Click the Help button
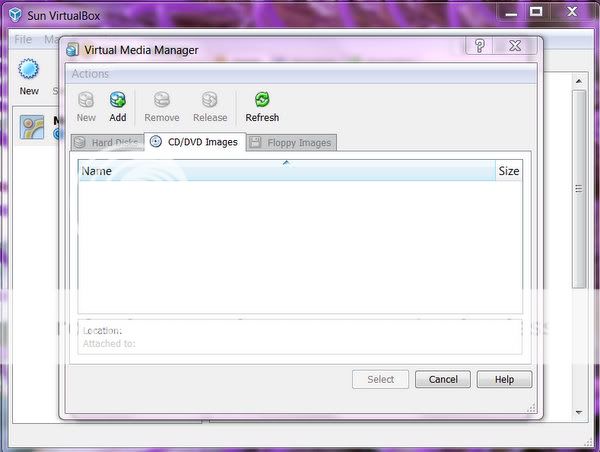Viewport: 600px width, 452px height. (504, 379)
